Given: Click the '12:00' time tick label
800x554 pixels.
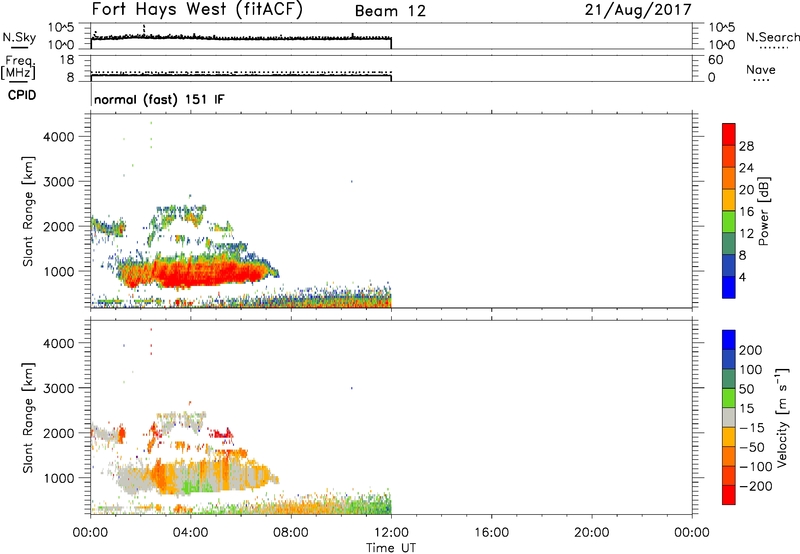Looking at the screenshot, I should tap(391, 533).
